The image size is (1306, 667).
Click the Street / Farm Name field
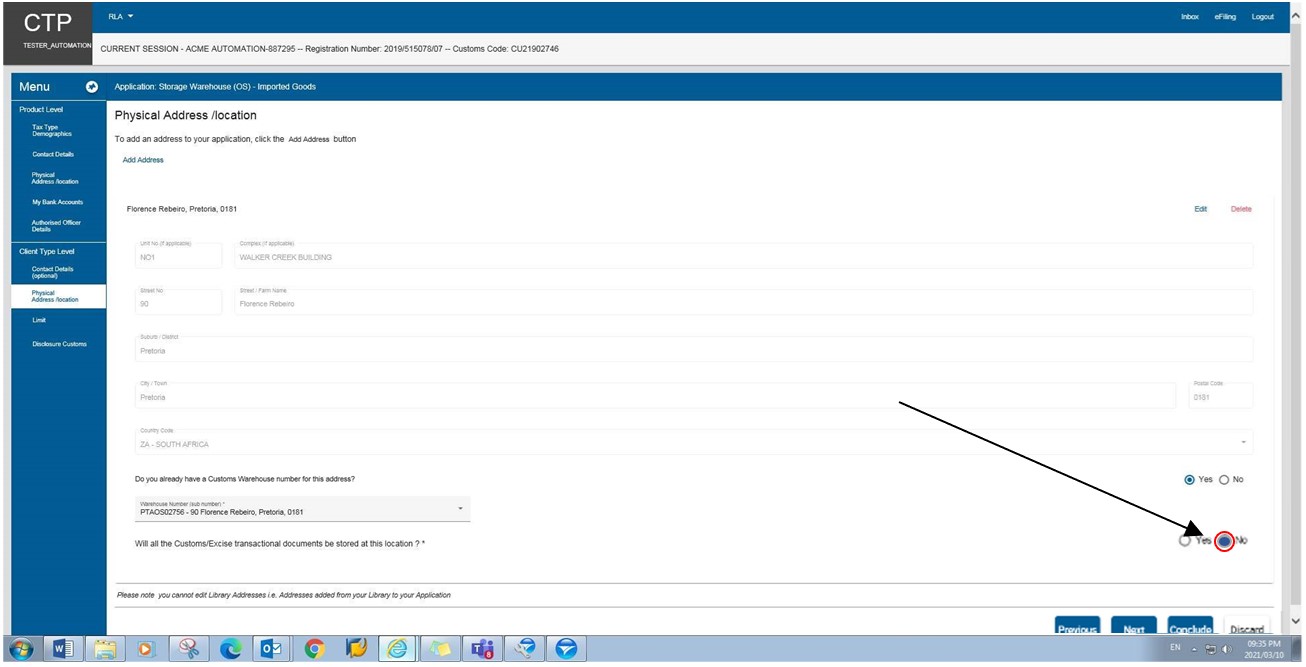743,302
